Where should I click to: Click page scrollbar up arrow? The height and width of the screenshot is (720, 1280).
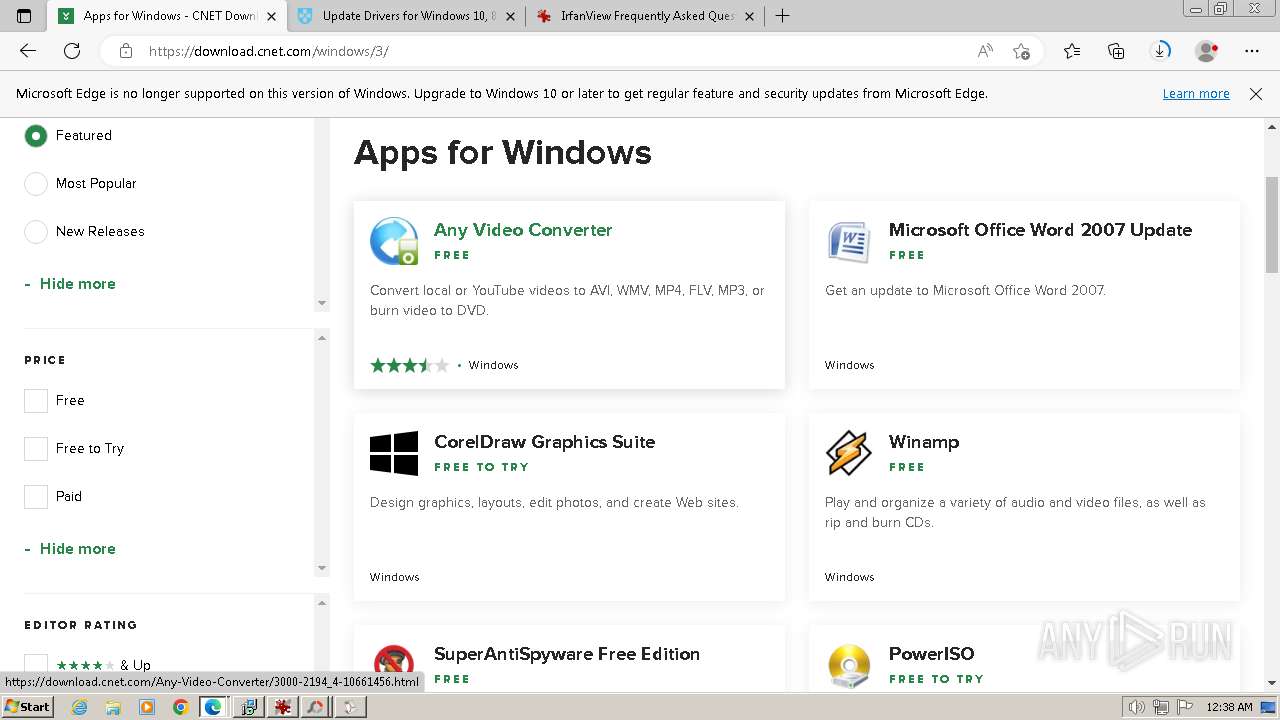(x=1272, y=127)
